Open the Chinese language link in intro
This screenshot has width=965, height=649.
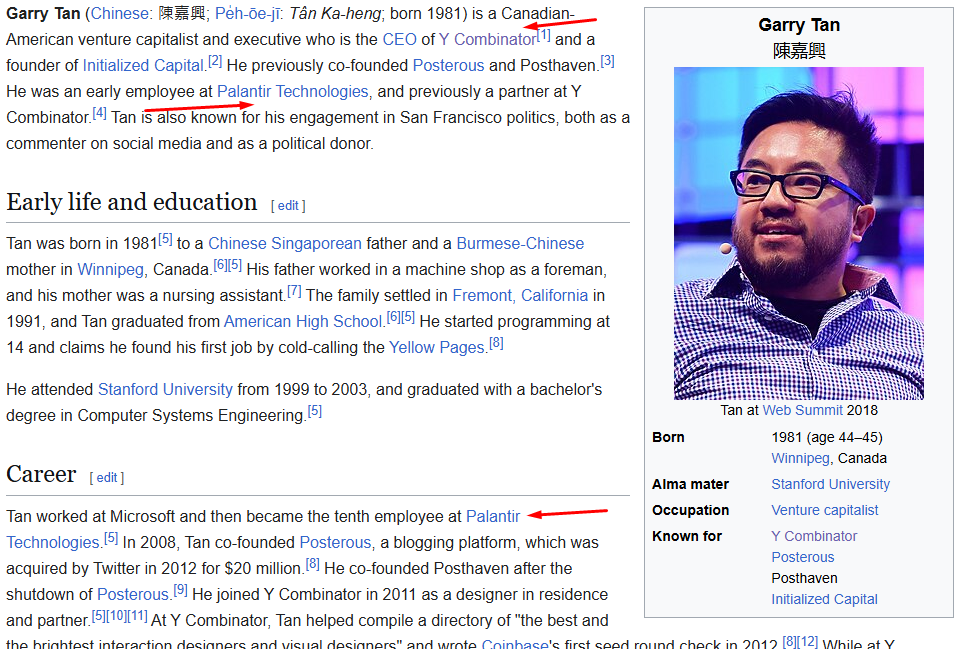pyautogui.click(x=119, y=14)
